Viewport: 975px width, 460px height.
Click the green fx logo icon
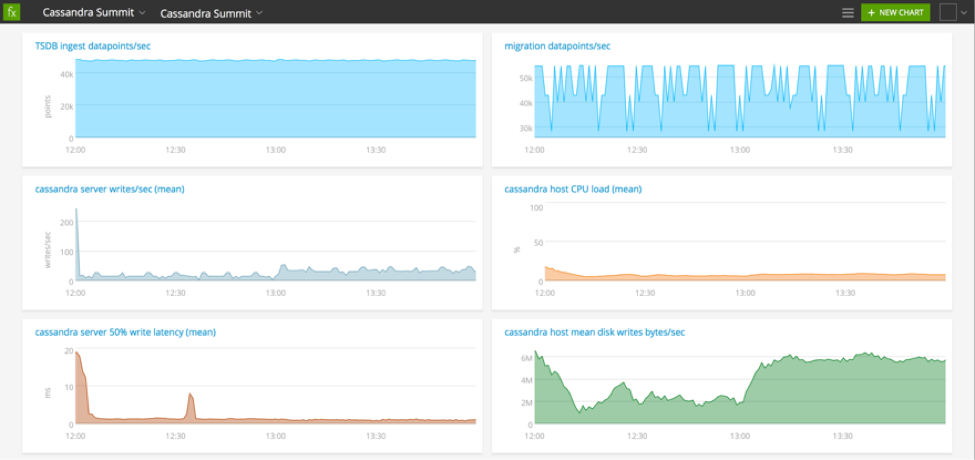click(x=12, y=12)
